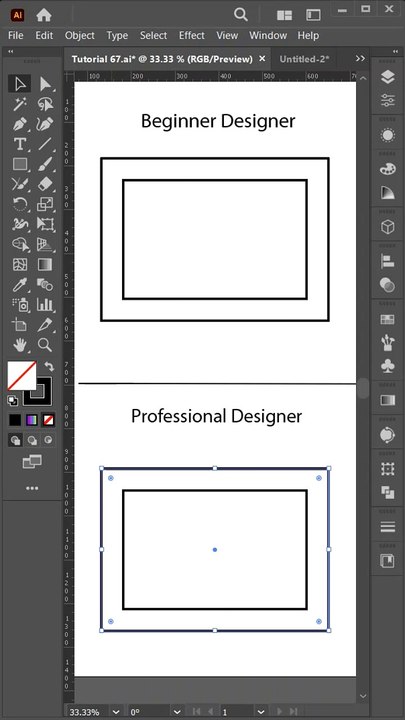Open artboard number dropdown
405x720 pixels.
click(x=261, y=712)
